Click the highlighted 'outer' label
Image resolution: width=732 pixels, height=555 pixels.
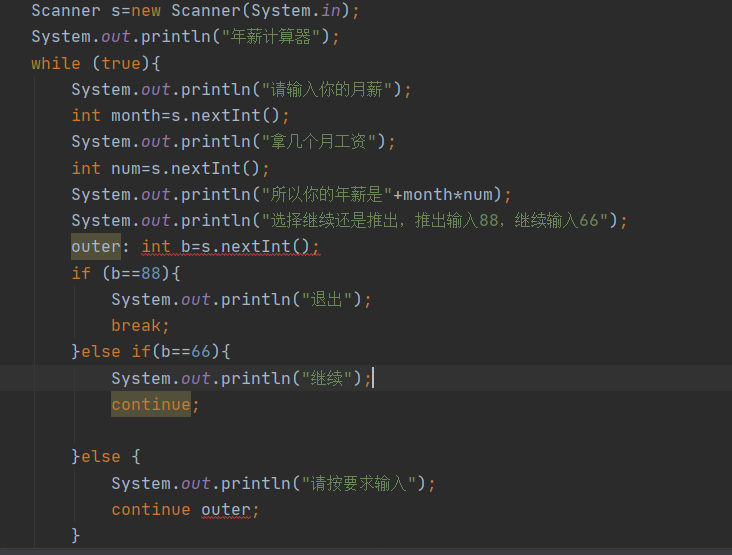pyautogui.click(x=96, y=246)
